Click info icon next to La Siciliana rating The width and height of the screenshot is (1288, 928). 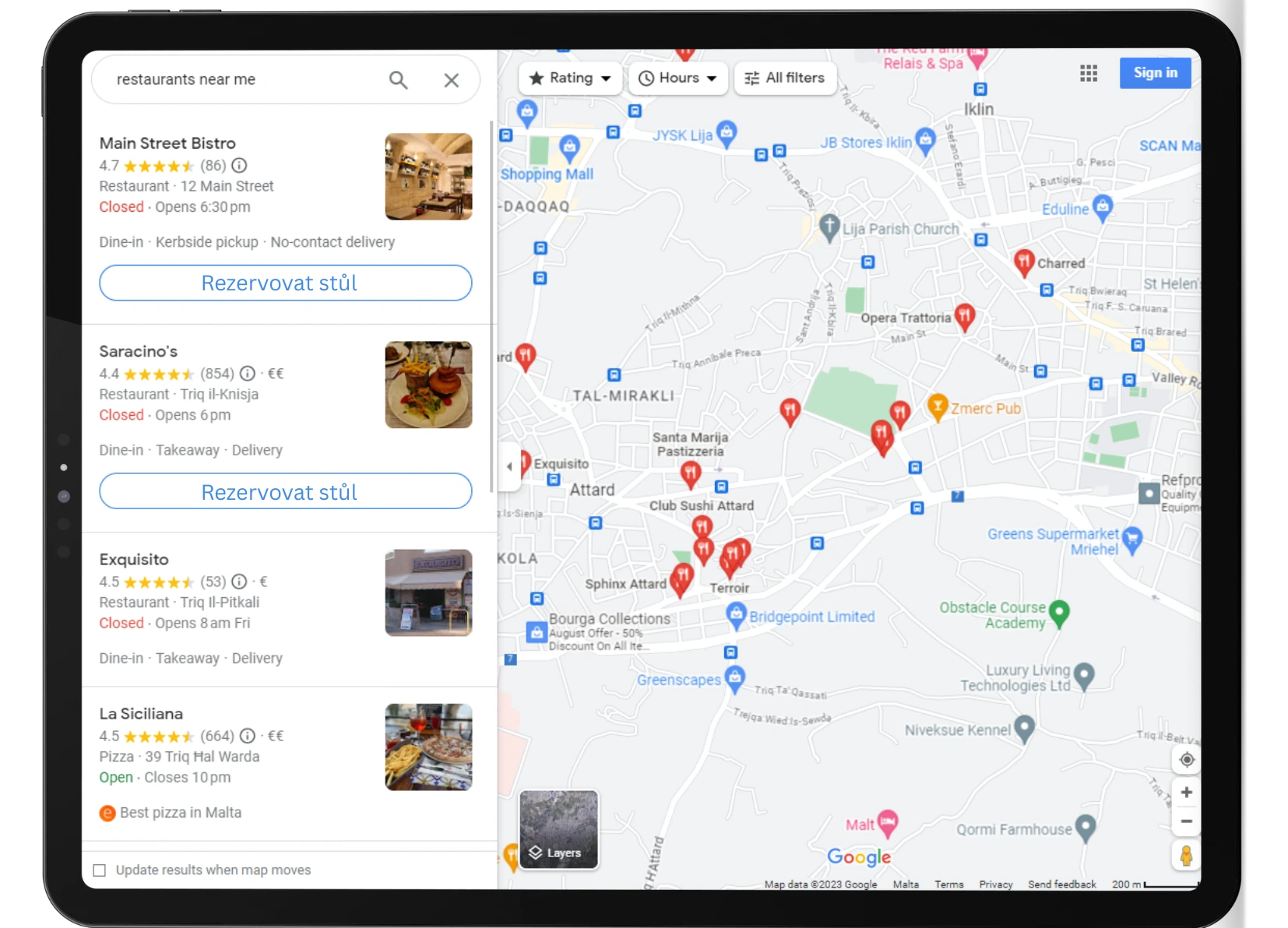click(x=248, y=736)
